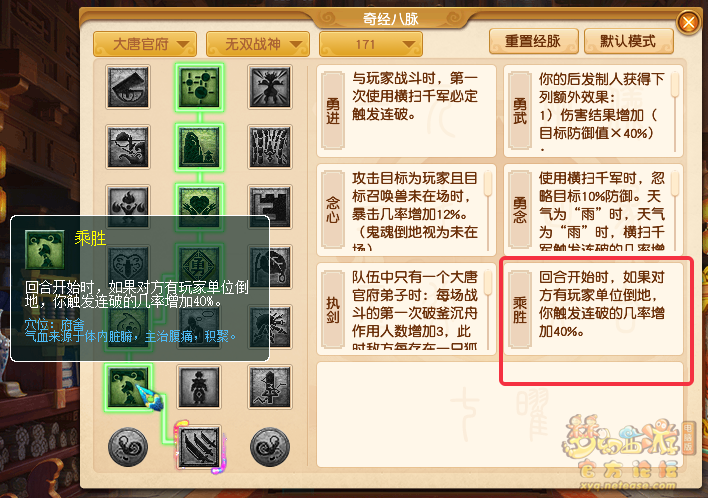
Task: Select the glowing green dots skill node
Action: click(x=200, y=87)
